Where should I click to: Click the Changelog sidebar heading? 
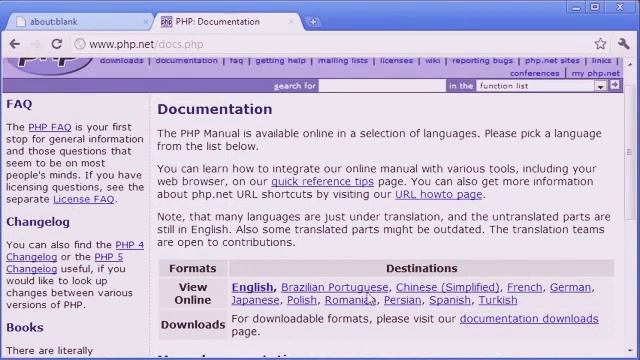coord(38,222)
